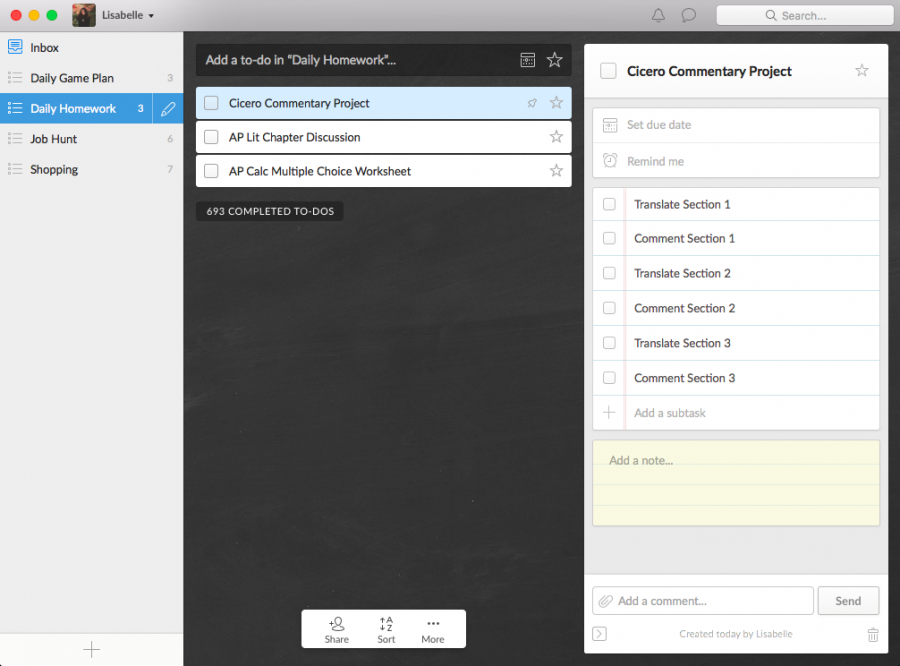The height and width of the screenshot is (666, 900).
Task: Star the AP Calc Multiple Choice Worksheet task
Action: (556, 171)
